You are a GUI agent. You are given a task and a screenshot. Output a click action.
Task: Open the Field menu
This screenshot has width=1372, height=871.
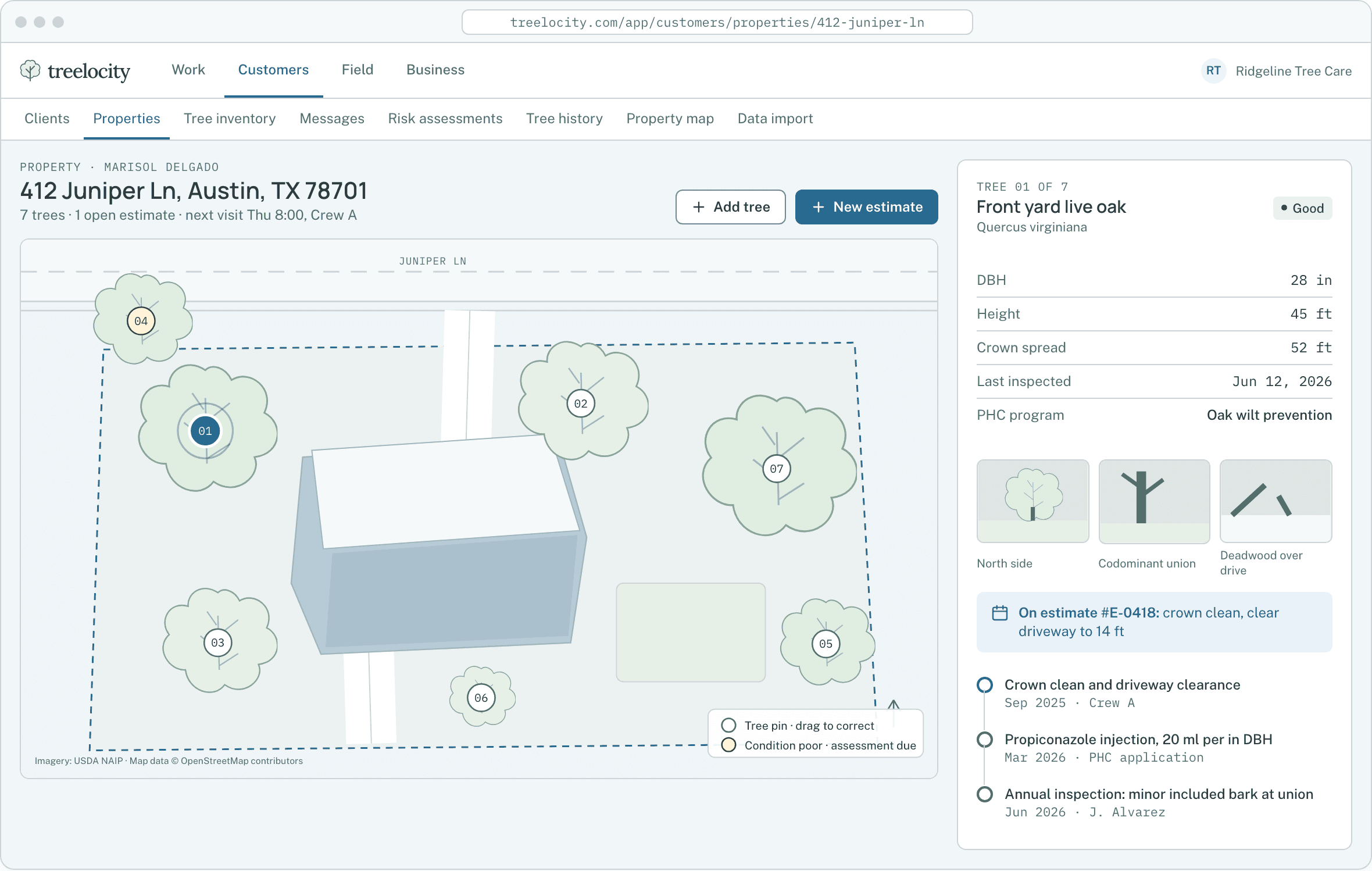pos(358,70)
